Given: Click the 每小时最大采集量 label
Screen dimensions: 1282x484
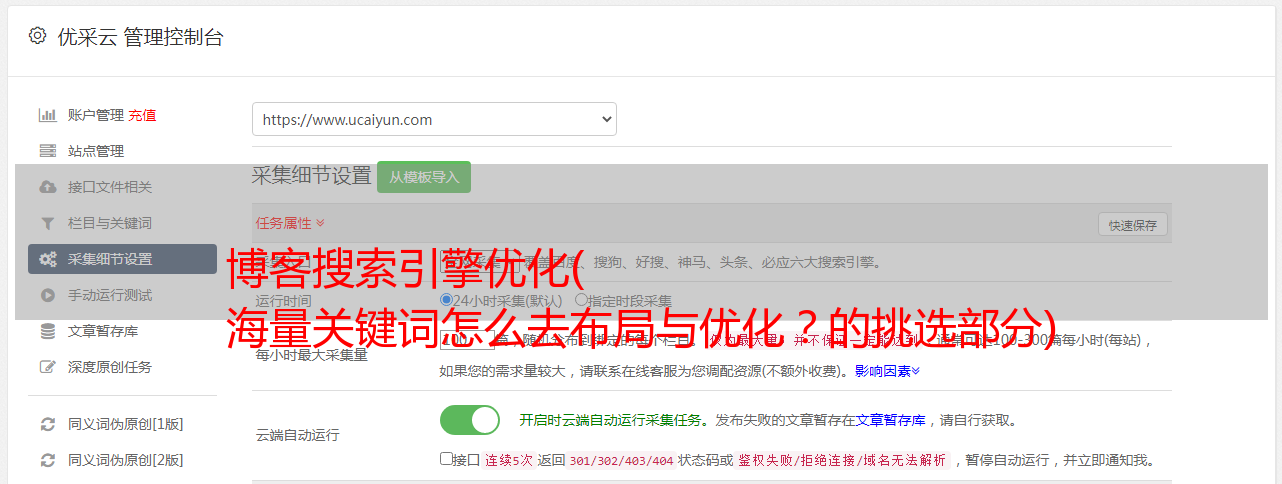Looking at the screenshot, I should [311, 354].
